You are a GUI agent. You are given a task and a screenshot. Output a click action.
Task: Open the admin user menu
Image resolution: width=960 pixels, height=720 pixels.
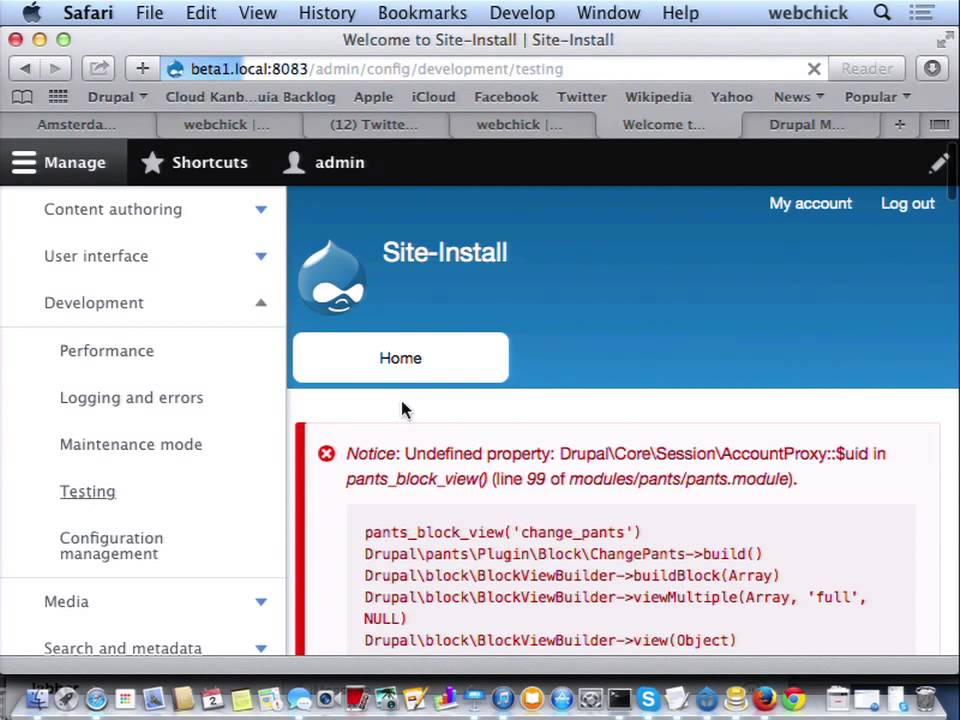click(x=324, y=163)
